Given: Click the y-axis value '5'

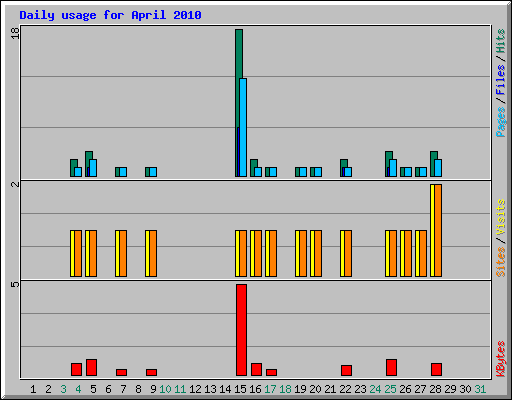Looking at the screenshot, I should pos(15,284).
